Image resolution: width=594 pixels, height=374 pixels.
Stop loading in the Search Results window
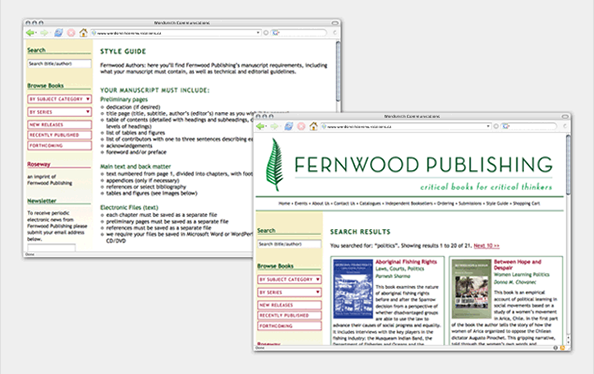coord(301,126)
